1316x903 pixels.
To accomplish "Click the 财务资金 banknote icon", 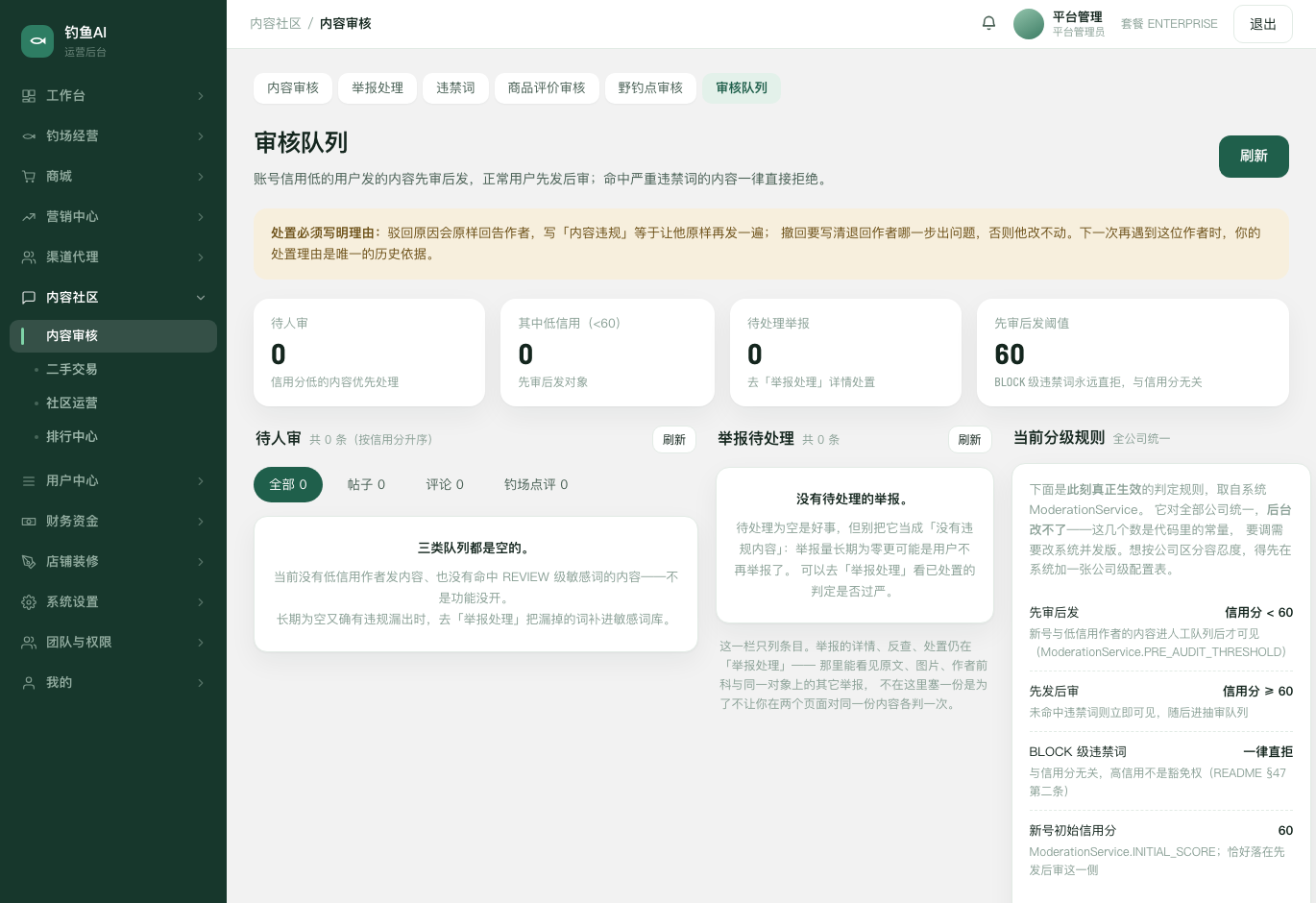I will (29, 522).
